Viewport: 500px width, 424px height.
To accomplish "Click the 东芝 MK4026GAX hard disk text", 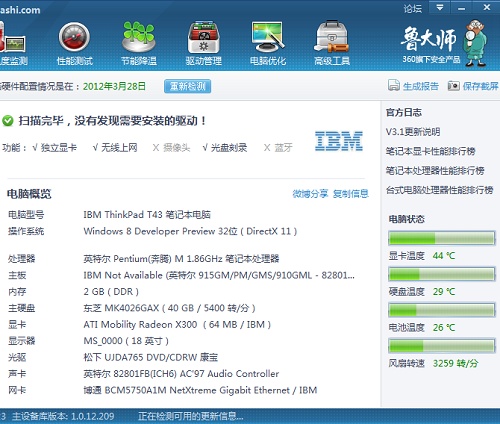I will [169, 308].
